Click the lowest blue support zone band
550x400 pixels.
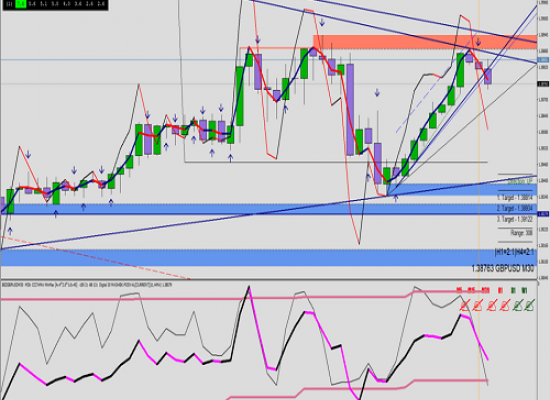269,258
